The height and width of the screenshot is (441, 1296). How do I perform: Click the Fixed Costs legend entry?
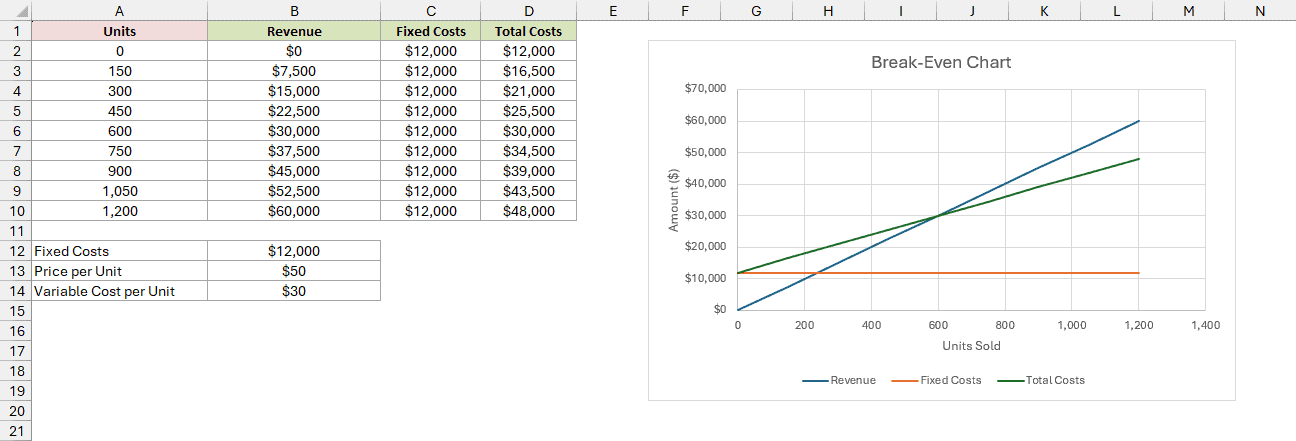click(936, 380)
